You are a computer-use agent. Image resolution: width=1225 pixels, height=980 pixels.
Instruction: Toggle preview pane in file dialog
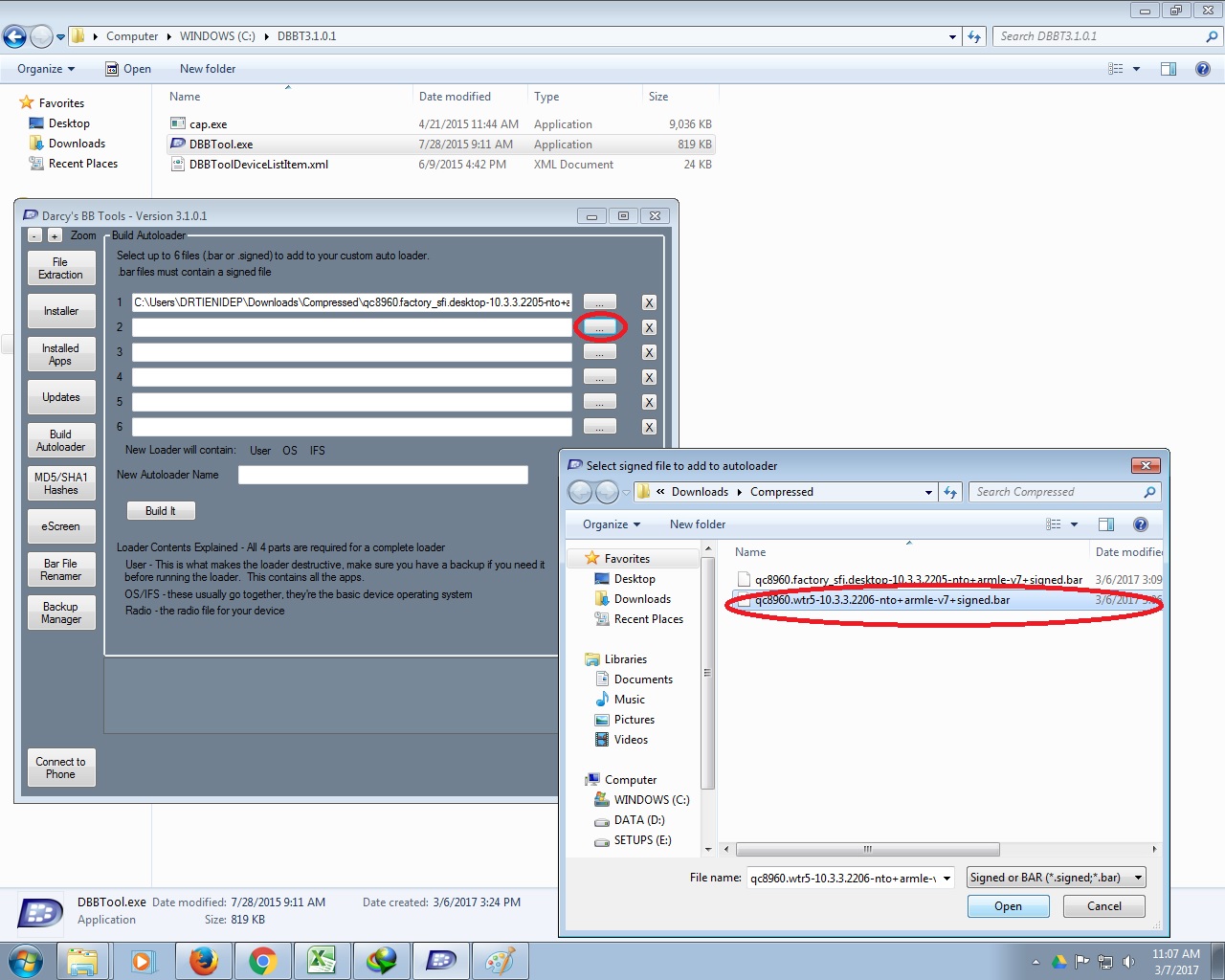click(1106, 524)
